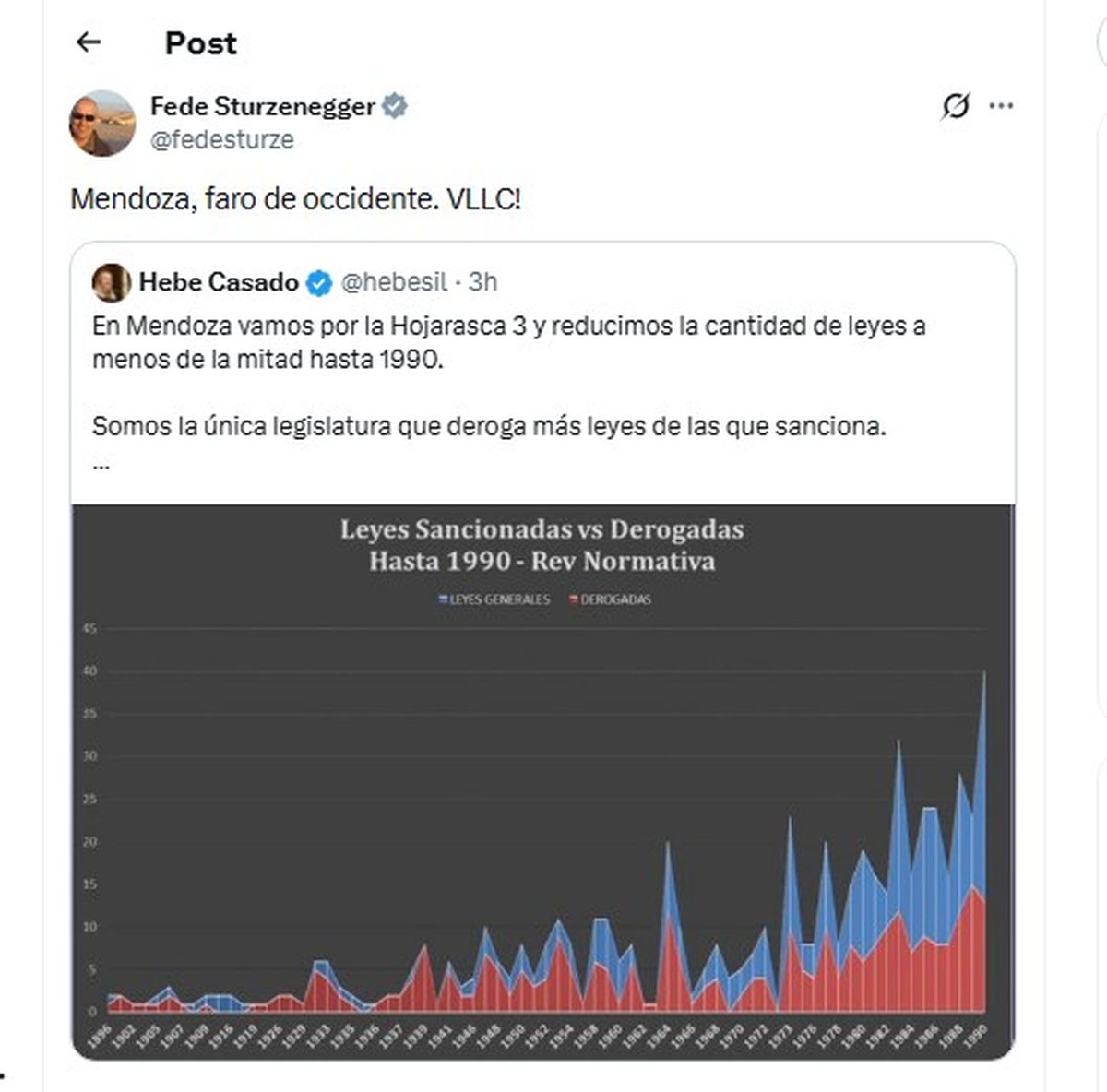
Task: Open quoted post text about Hojarasca 3
Action: (507, 342)
